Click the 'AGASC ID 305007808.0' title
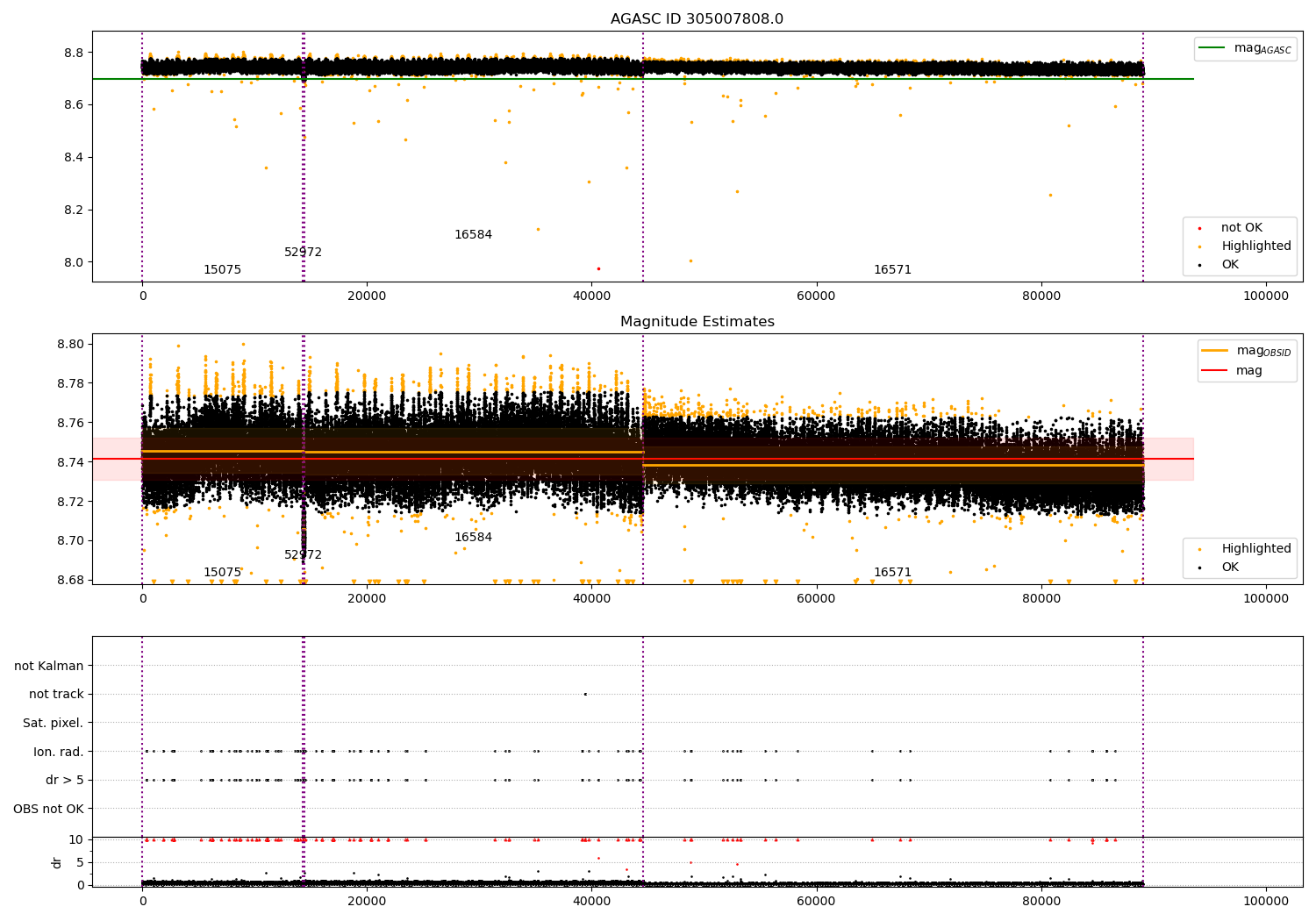Viewport: 1316px width, 921px height. [697, 19]
